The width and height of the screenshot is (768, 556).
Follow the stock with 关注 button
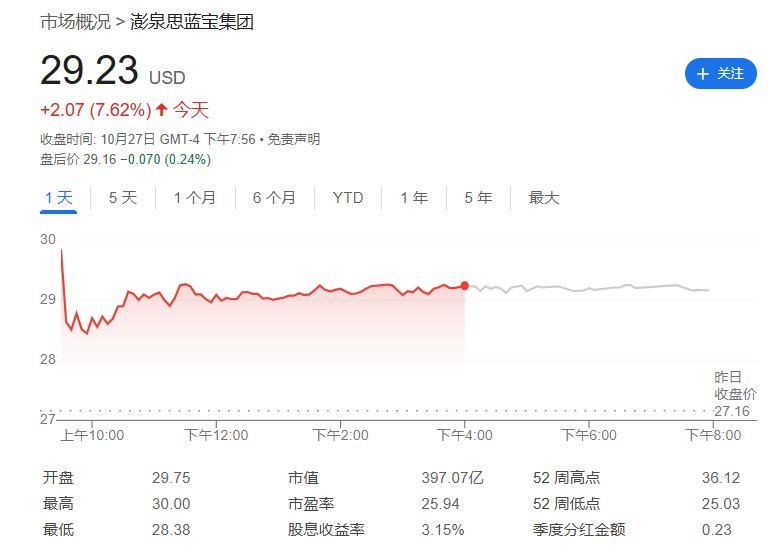tap(720, 73)
